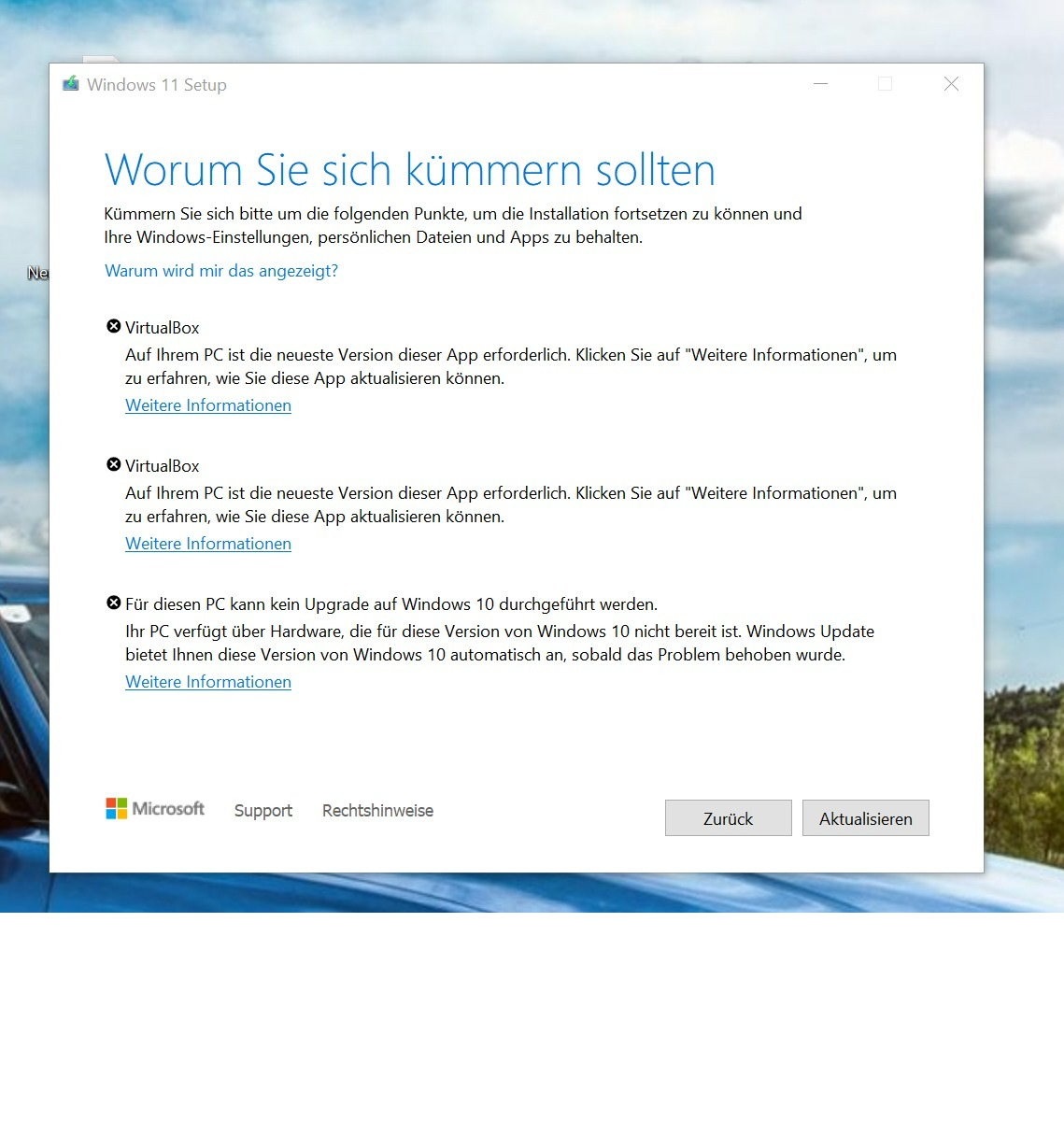
Task: Click the first 'VirtualBox' entry title
Action: pos(163,328)
